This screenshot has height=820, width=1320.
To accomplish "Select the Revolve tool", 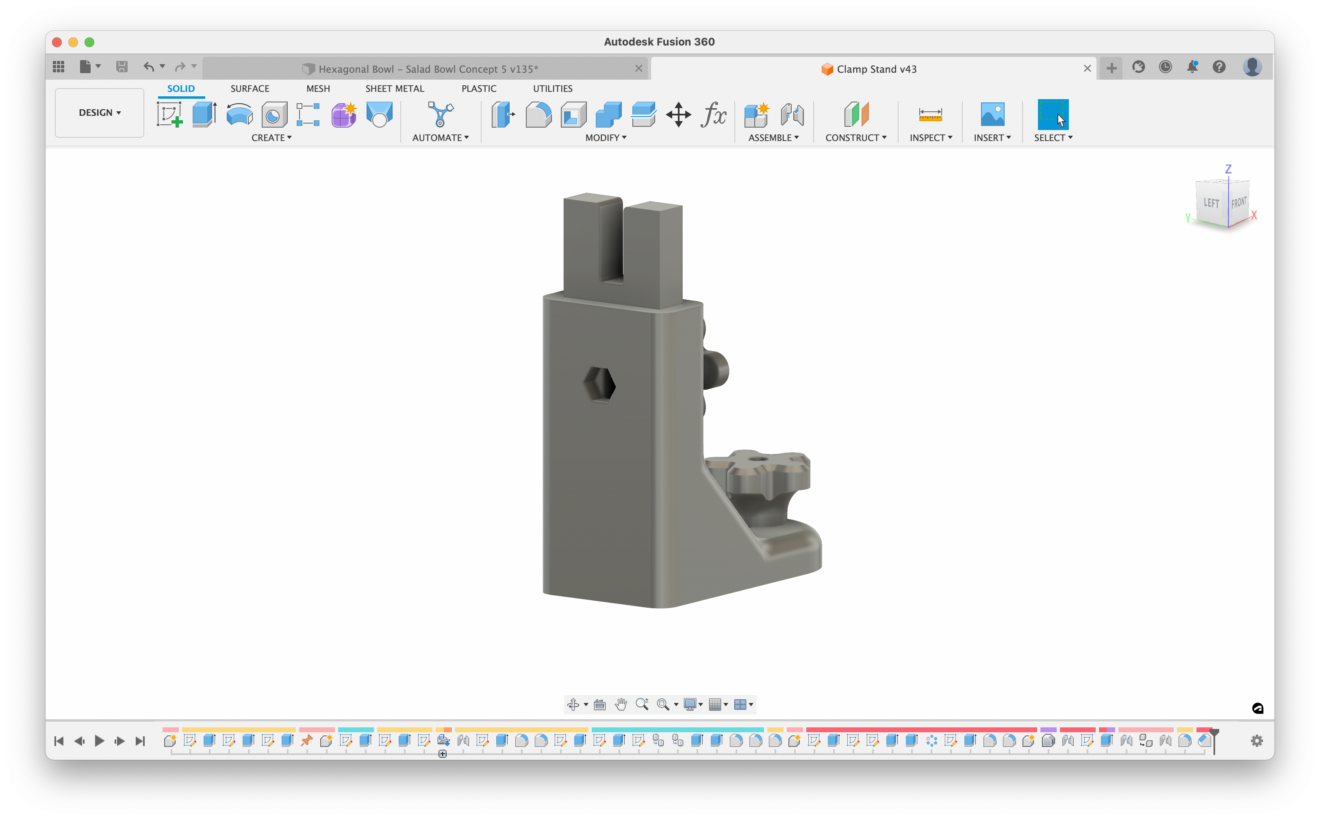I will [239, 114].
